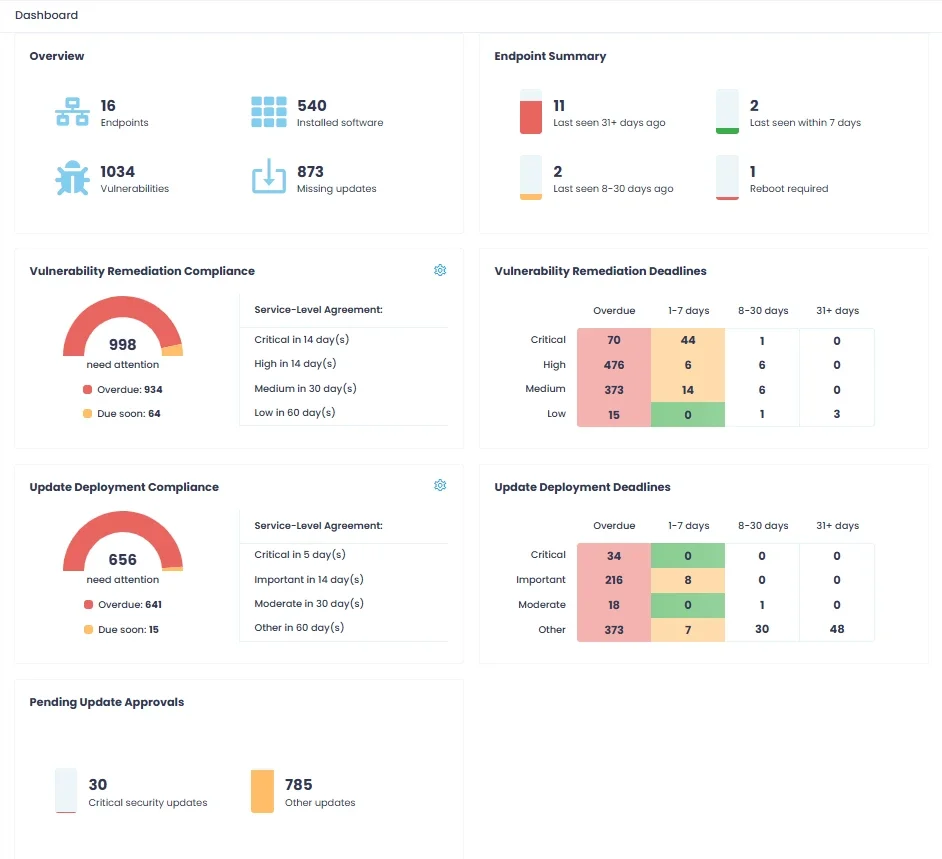This screenshot has width=942, height=859.
Task: Click the 998 need attention gauge
Action: pos(123,330)
